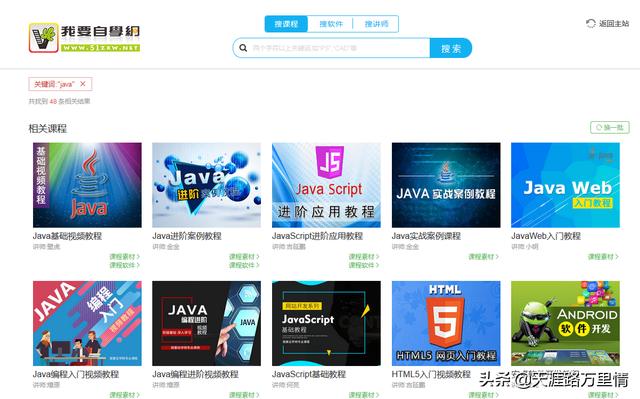Click the search magnifier icon

[x=243, y=48]
